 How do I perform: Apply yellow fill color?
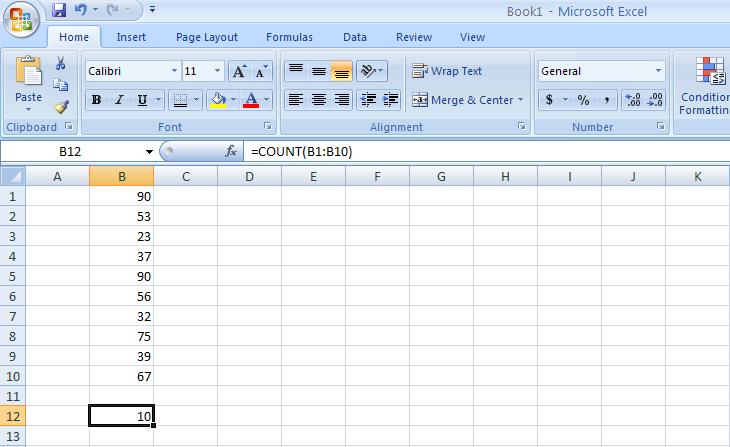click(218, 100)
